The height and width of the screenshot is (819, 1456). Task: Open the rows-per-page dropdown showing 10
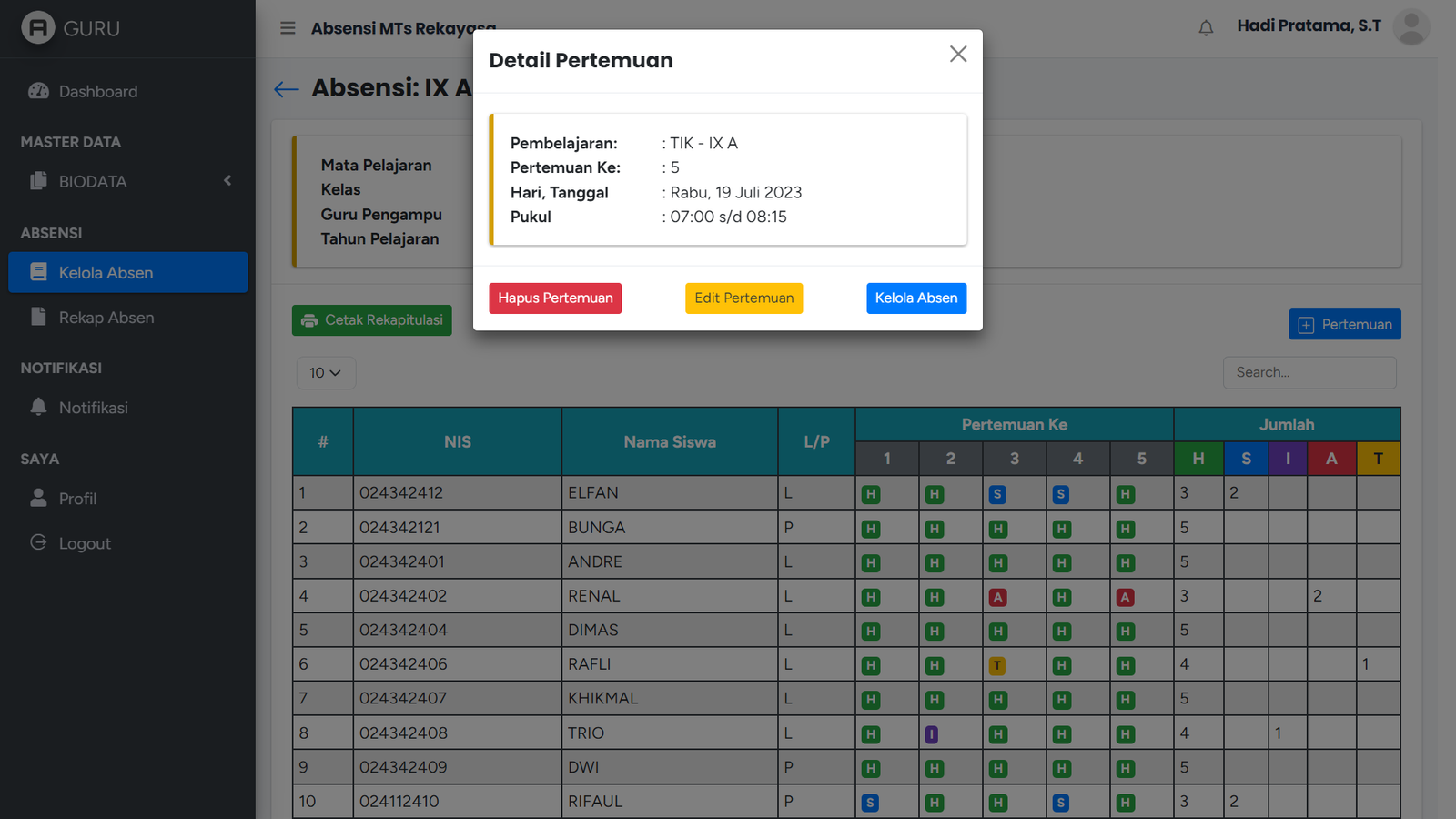325,373
